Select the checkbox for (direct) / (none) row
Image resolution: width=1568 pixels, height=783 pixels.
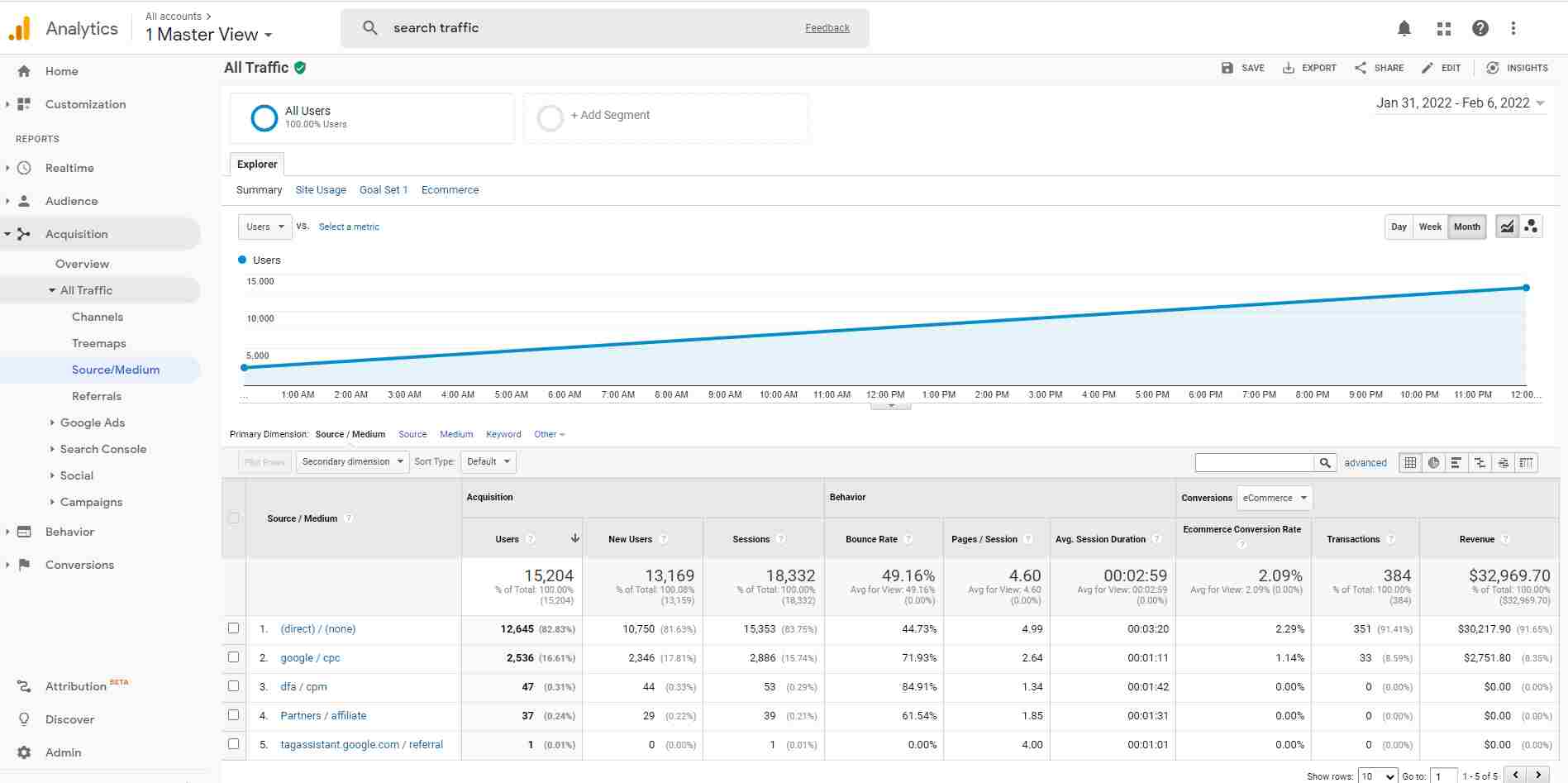(234, 628)
